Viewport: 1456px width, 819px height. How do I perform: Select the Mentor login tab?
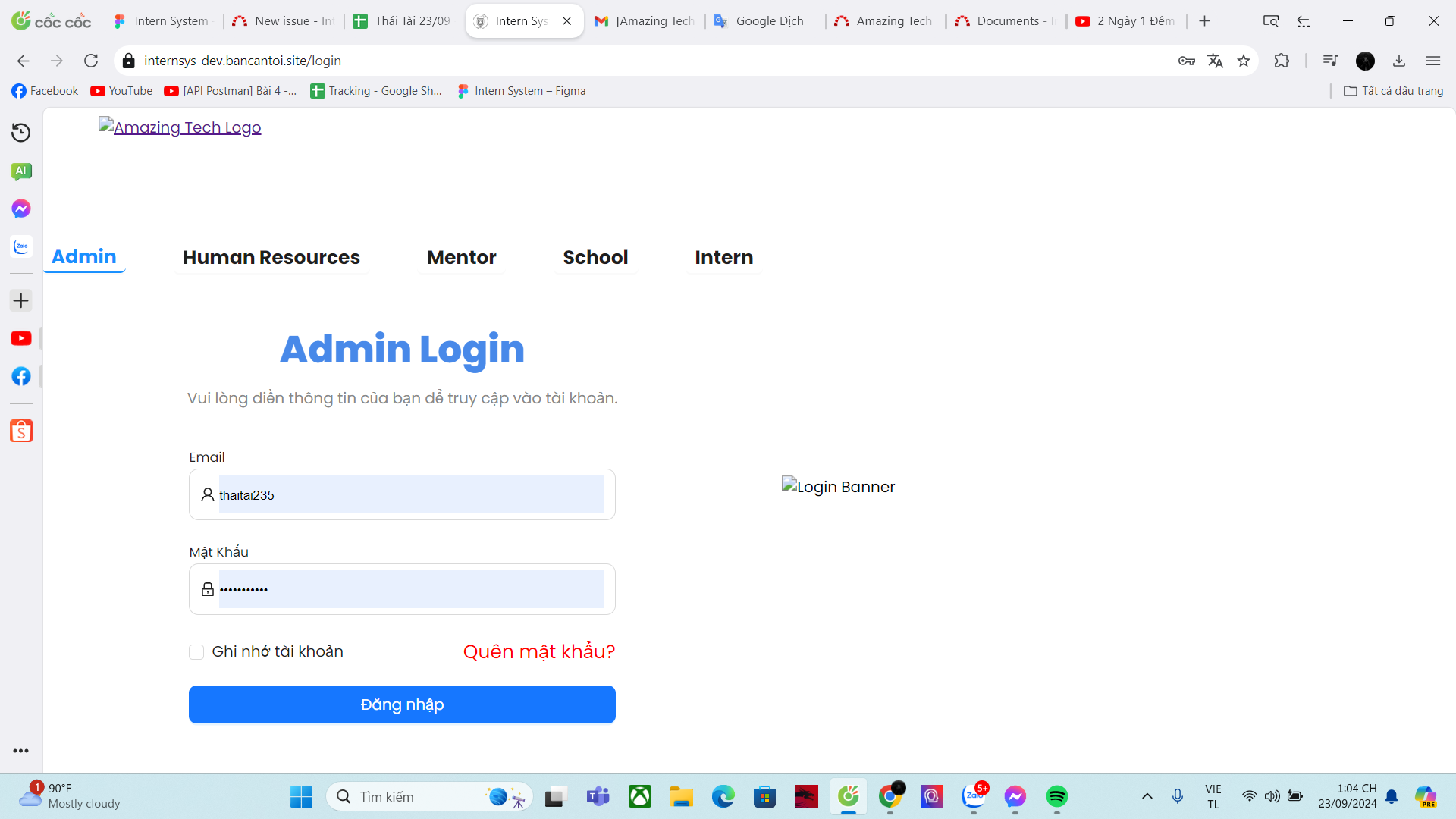(461, 258)
